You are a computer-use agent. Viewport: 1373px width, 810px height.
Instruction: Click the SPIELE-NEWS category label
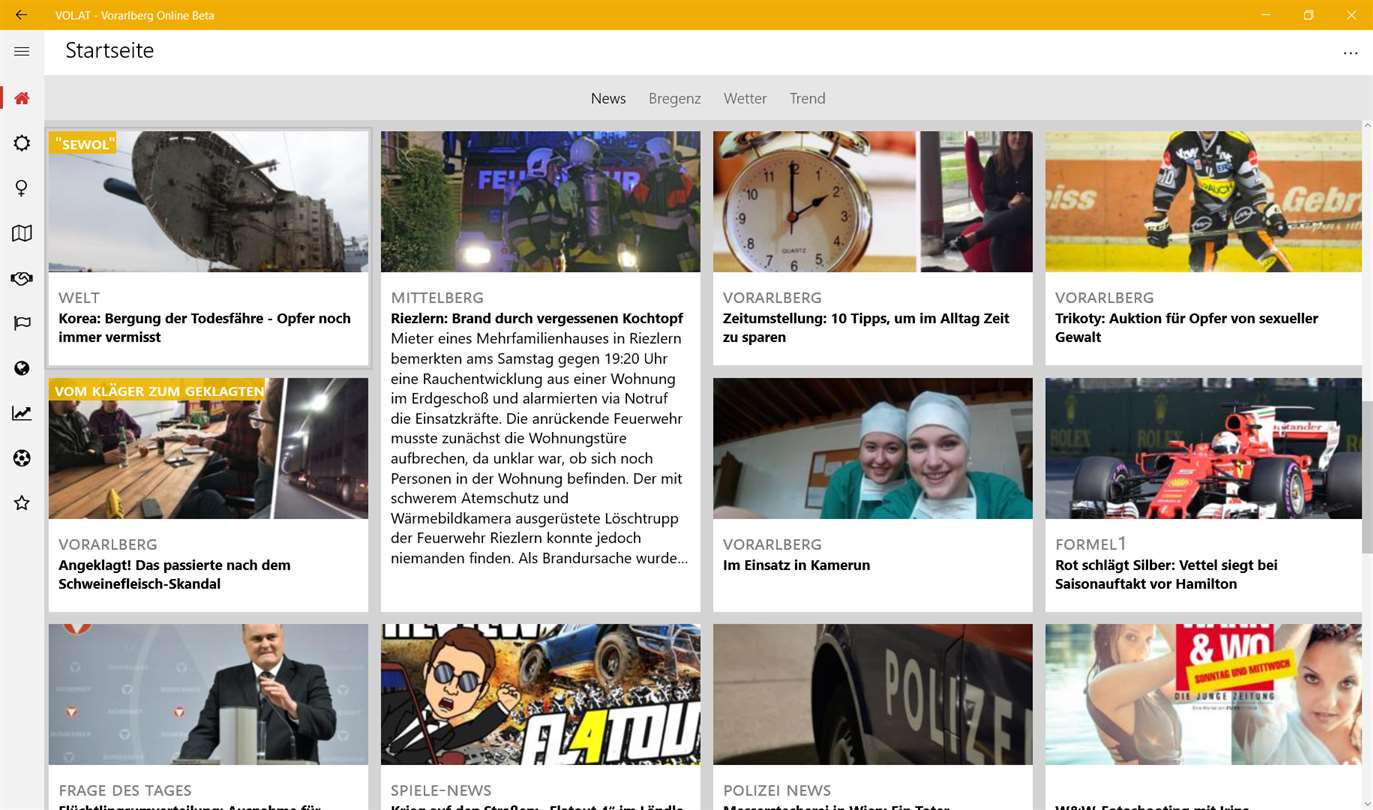coord(441,790)
